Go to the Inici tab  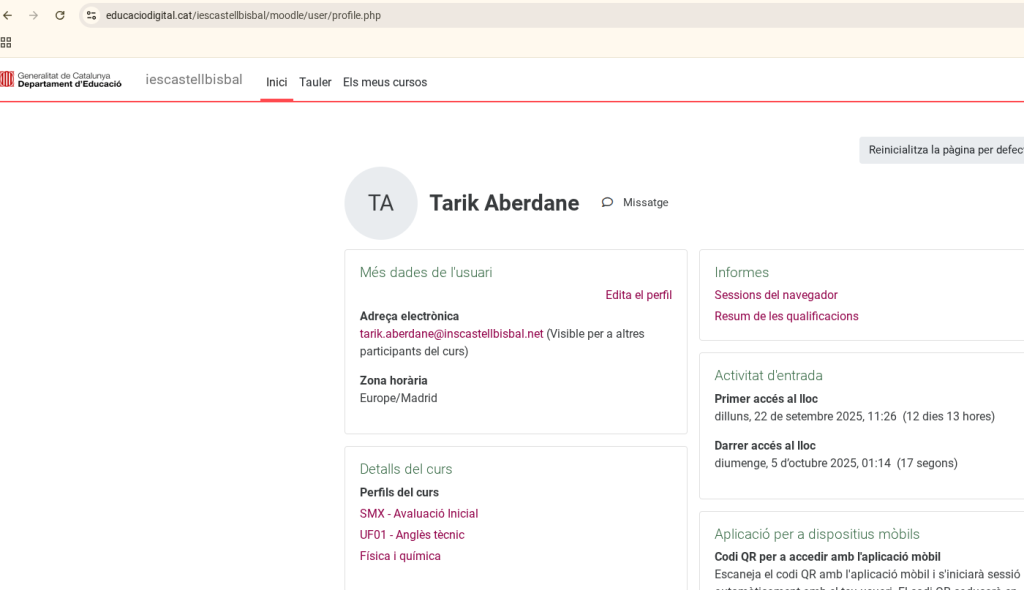pyautogui.click(x=276, y=82)
